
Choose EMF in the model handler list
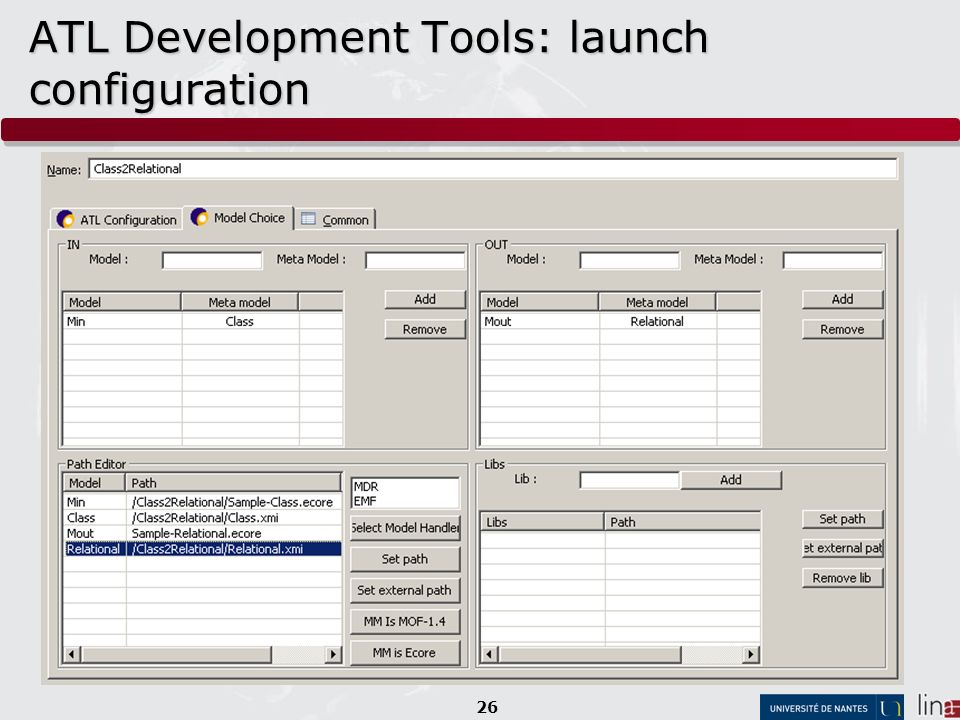(405, 501)
